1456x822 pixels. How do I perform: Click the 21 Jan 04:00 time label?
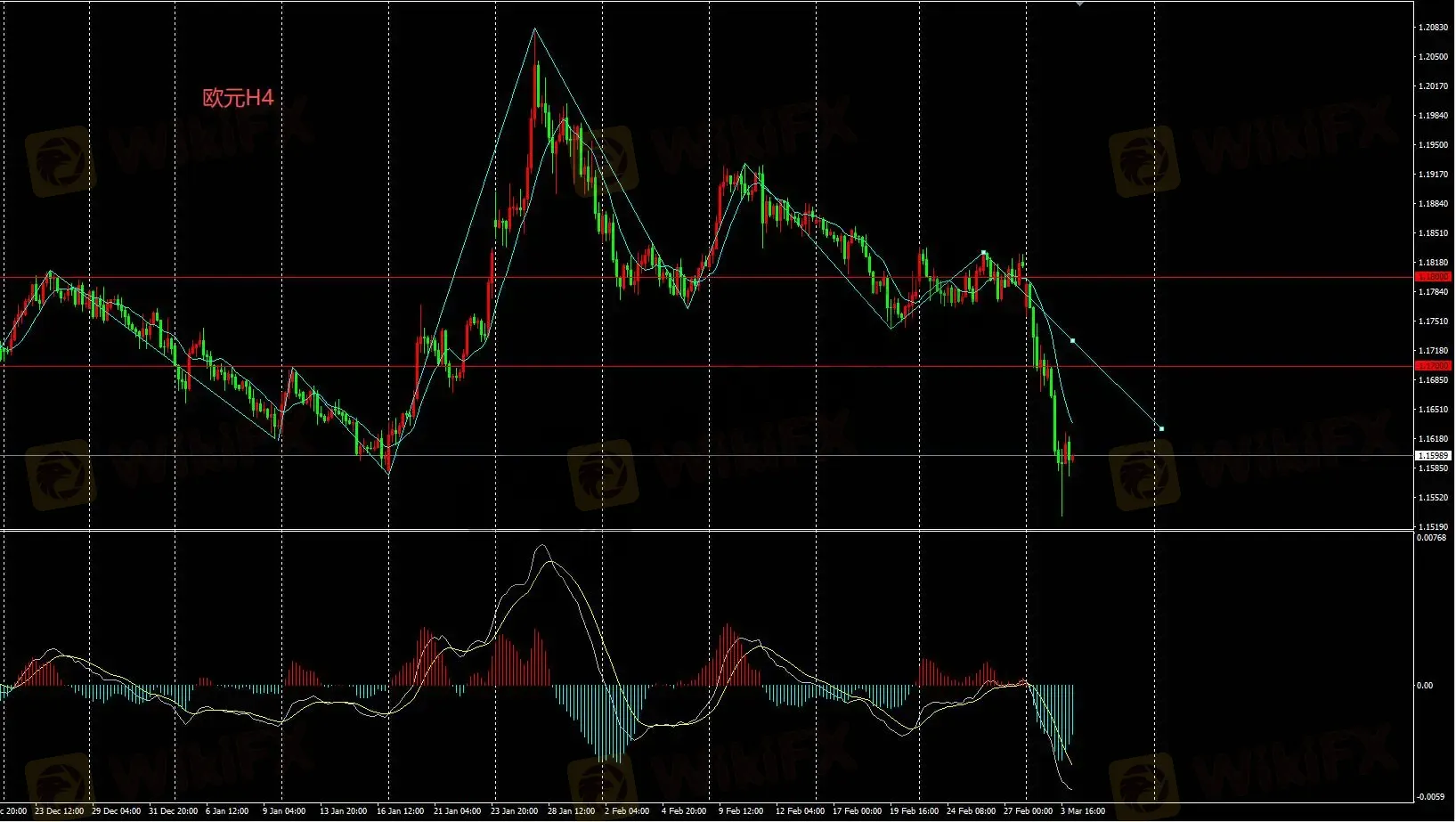click(458, 811)
